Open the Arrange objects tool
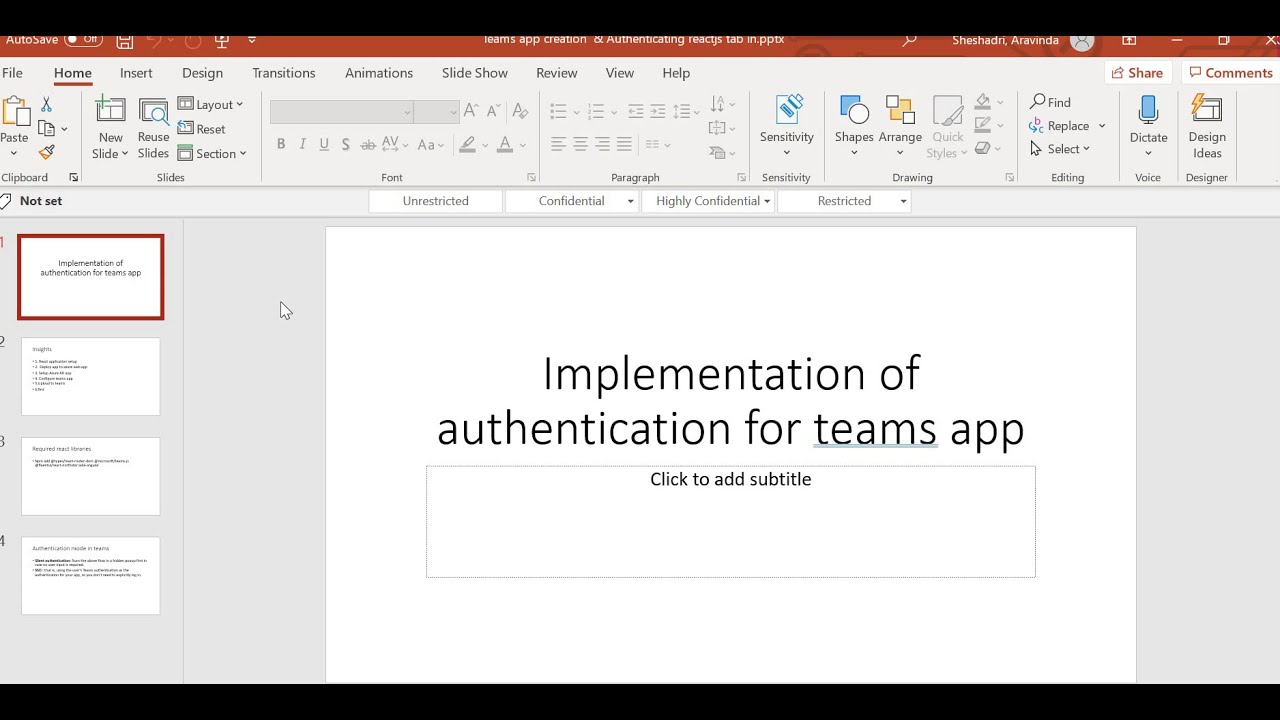 coord(900,127)
